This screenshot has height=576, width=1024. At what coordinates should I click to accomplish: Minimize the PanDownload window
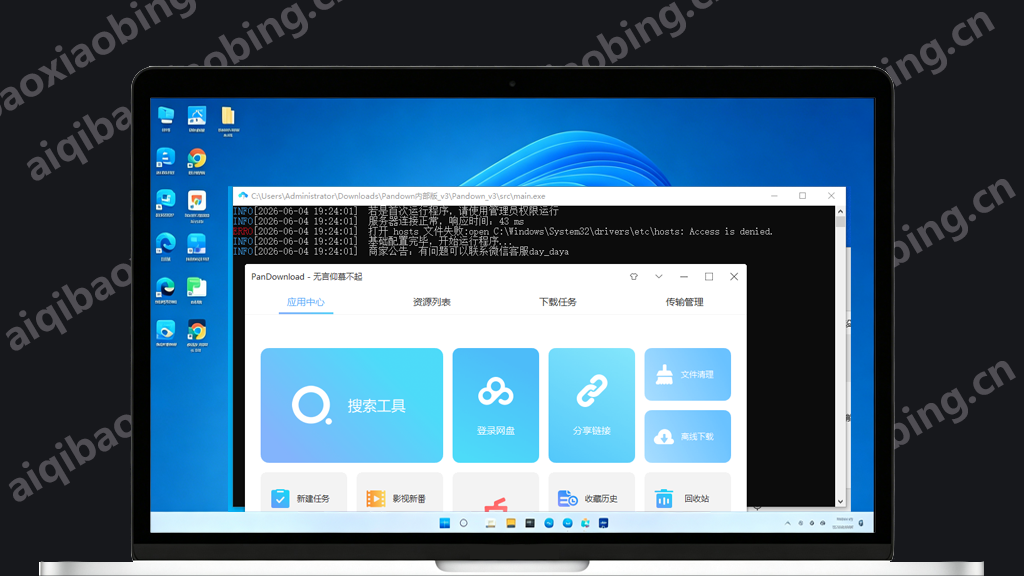coord(684,276)
